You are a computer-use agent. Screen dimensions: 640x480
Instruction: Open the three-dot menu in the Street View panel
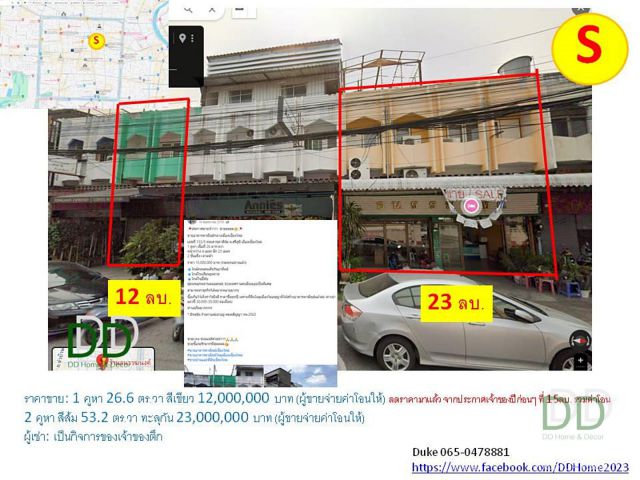(192, 38)
